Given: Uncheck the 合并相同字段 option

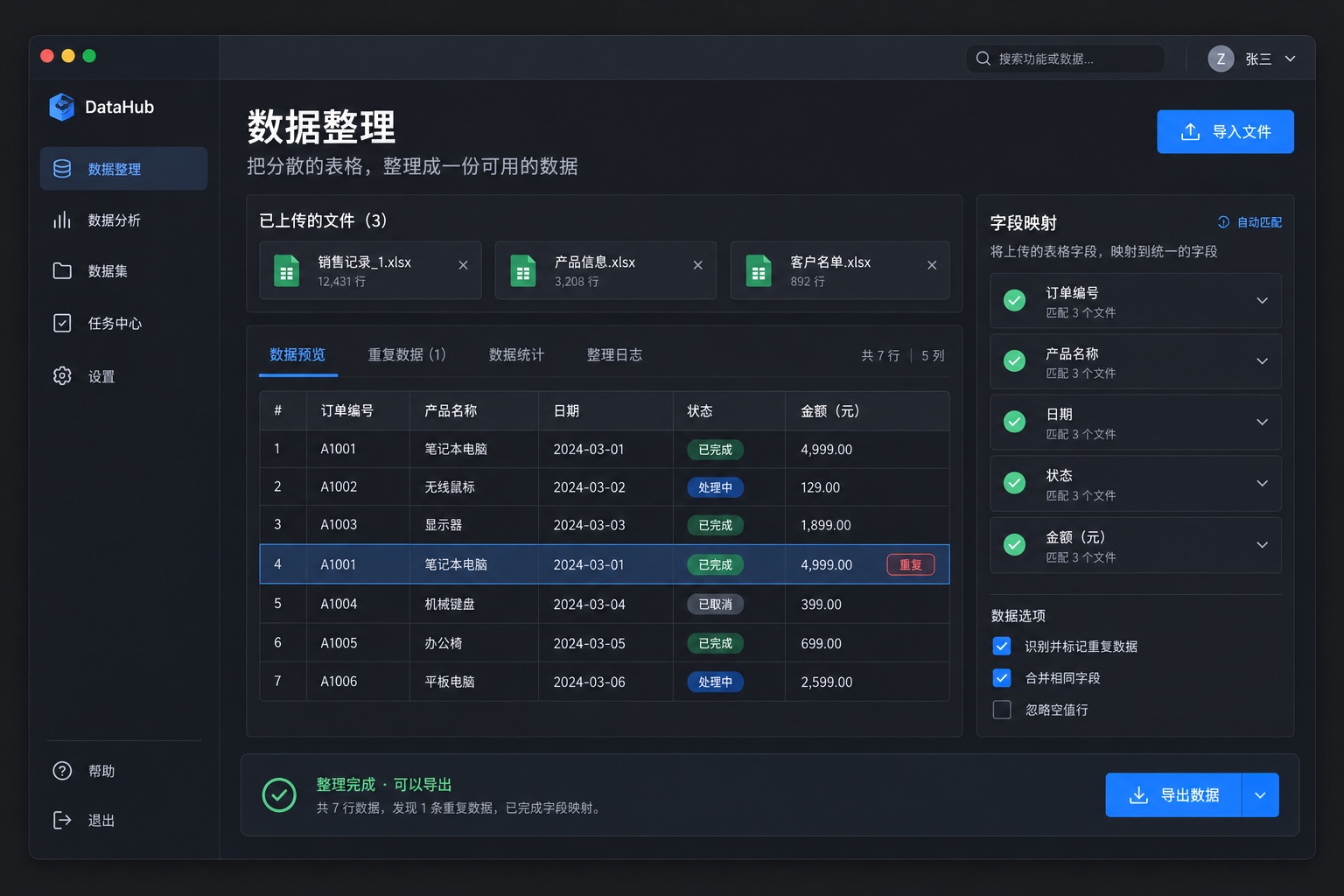Looking at the screenshot, I should 1002,677.
